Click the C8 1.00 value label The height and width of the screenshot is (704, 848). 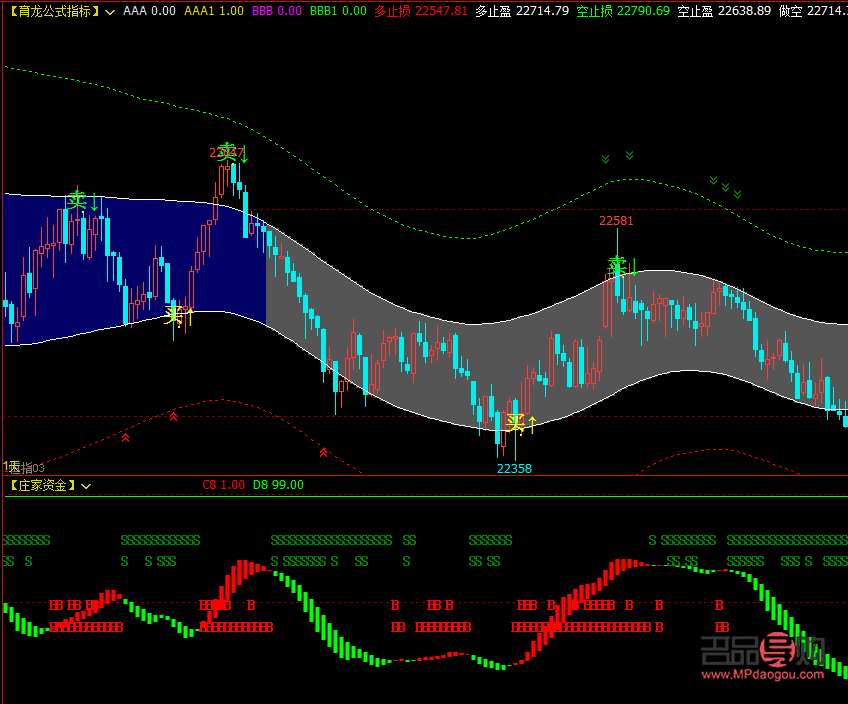pos(223,485)
